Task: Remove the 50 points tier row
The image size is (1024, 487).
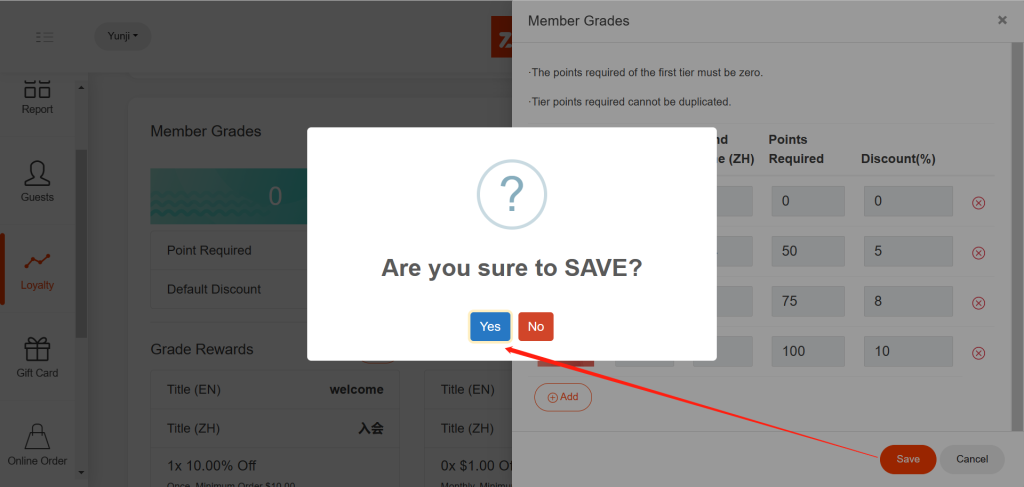Action: pos(978,253)
